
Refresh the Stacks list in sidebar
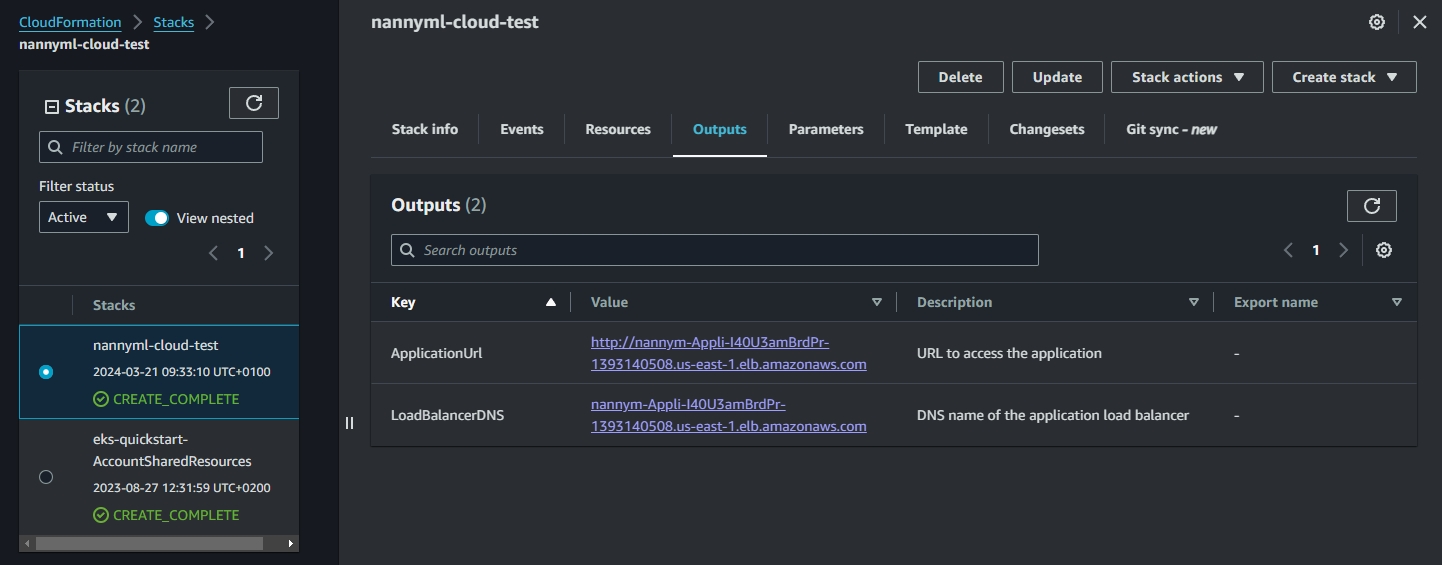click(254, 103)
